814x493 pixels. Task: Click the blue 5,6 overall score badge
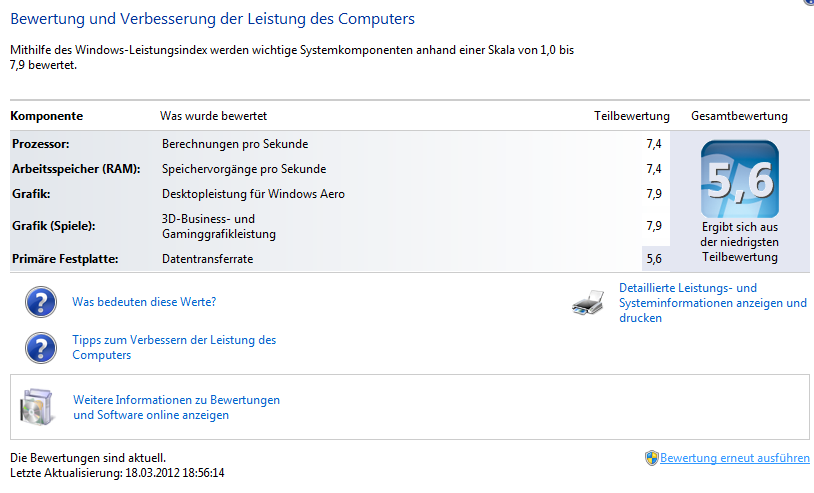(x=740, y=179)
